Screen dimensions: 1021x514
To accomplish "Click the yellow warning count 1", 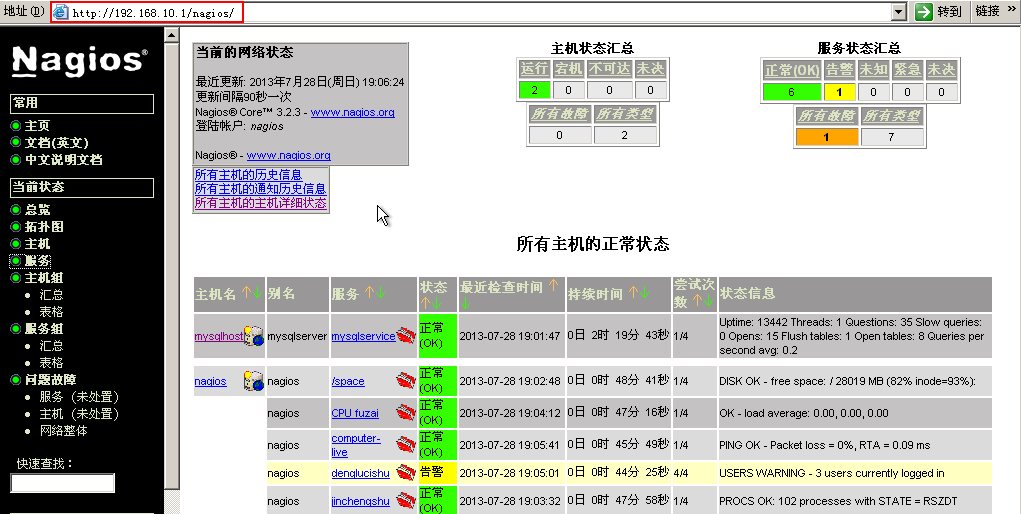I will click(x=839, y=92).
